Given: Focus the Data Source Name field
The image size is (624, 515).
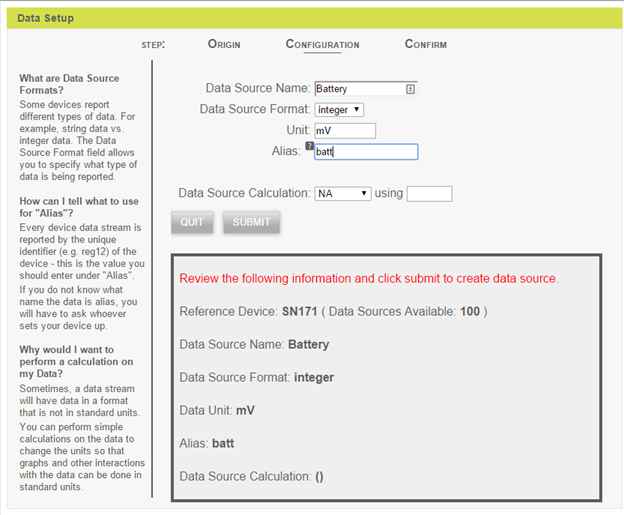Looking at the screenshot, I should [x=366, y=89].
